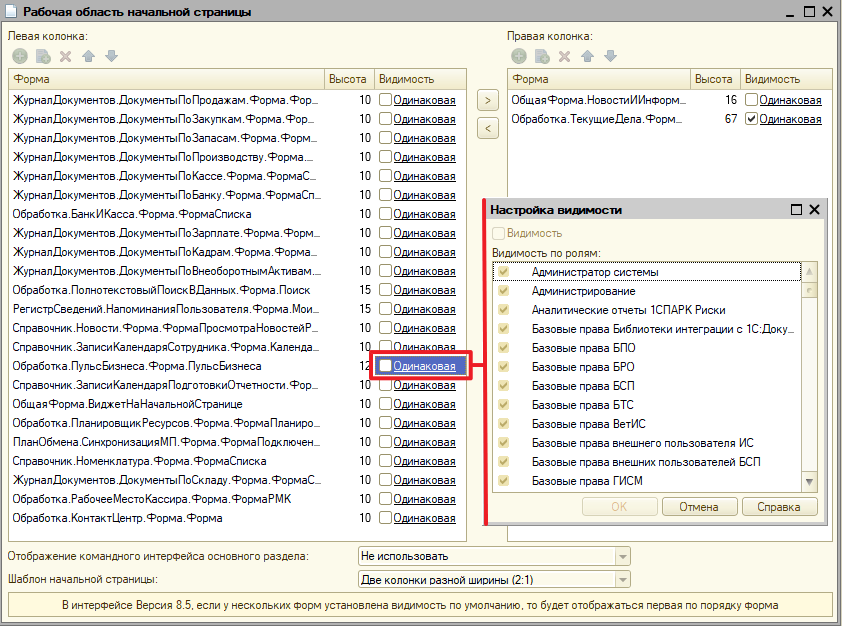The image size is (842, 626).
Task: Toggle visibility checkbox for ДокументыПоЗакупкам row
Action: click(385, 119)
